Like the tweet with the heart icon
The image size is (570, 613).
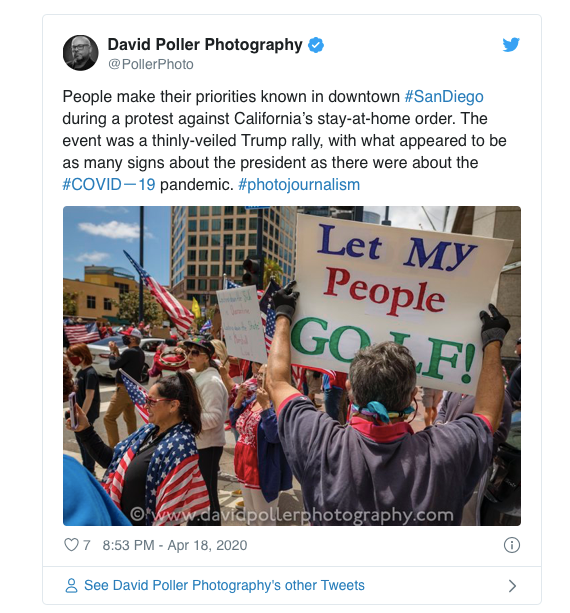(x=71, y=545)
